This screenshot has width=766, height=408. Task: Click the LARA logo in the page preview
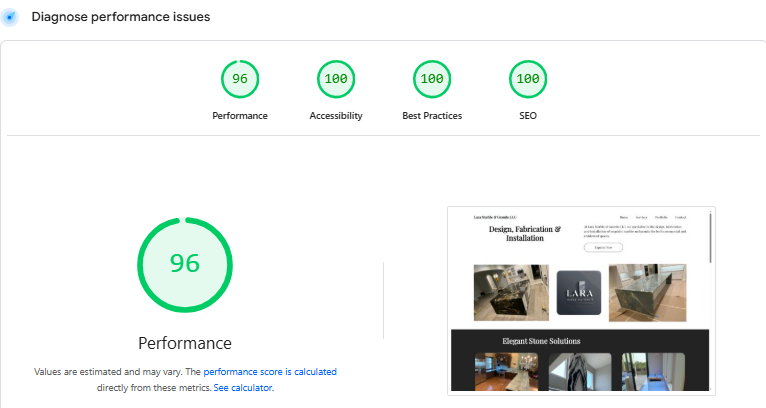pyautogui.click(x=579, y=294)
